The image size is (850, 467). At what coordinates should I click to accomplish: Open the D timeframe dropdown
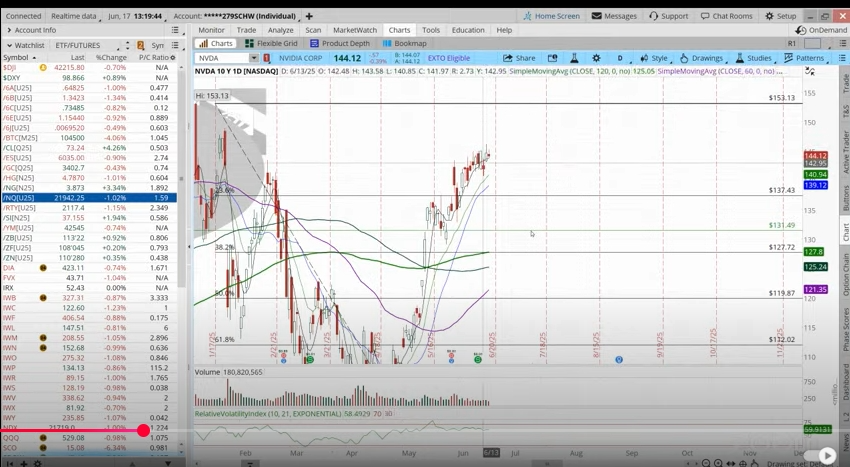coord(620,58)
